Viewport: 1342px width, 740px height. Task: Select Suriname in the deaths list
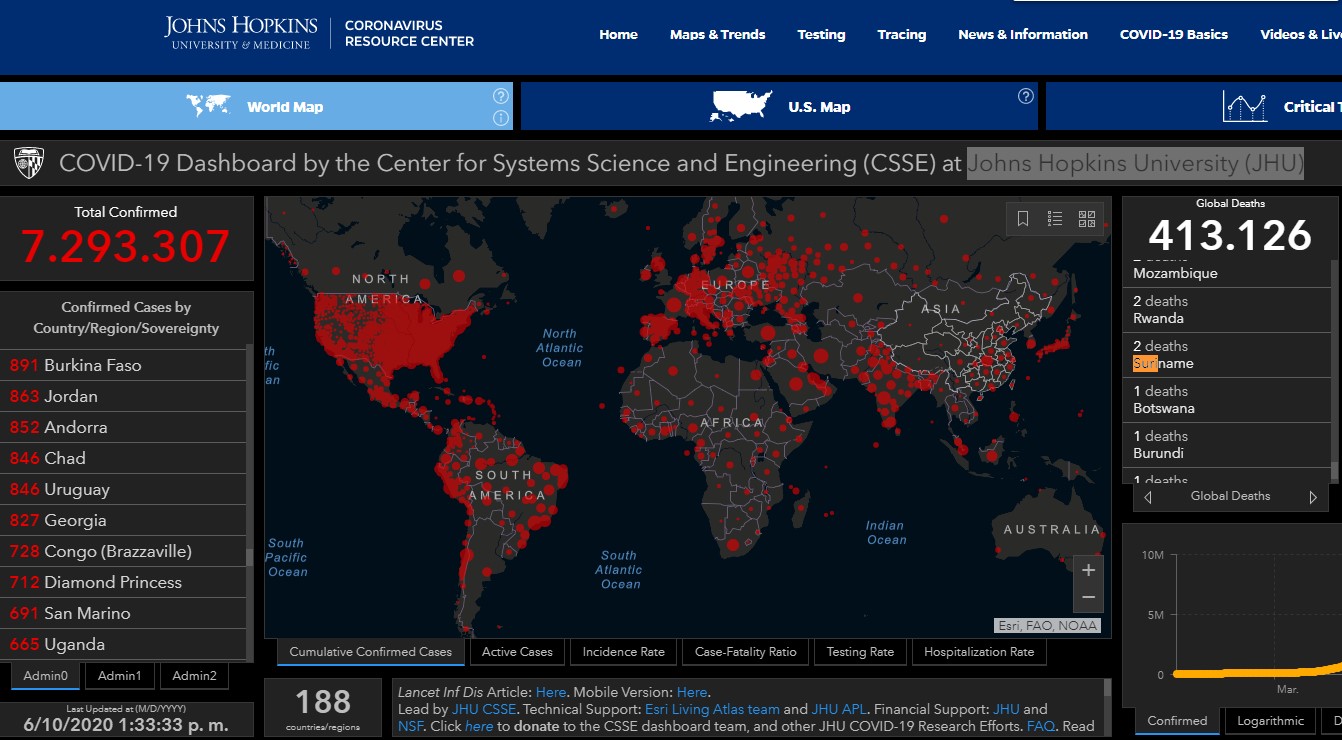1226,355
